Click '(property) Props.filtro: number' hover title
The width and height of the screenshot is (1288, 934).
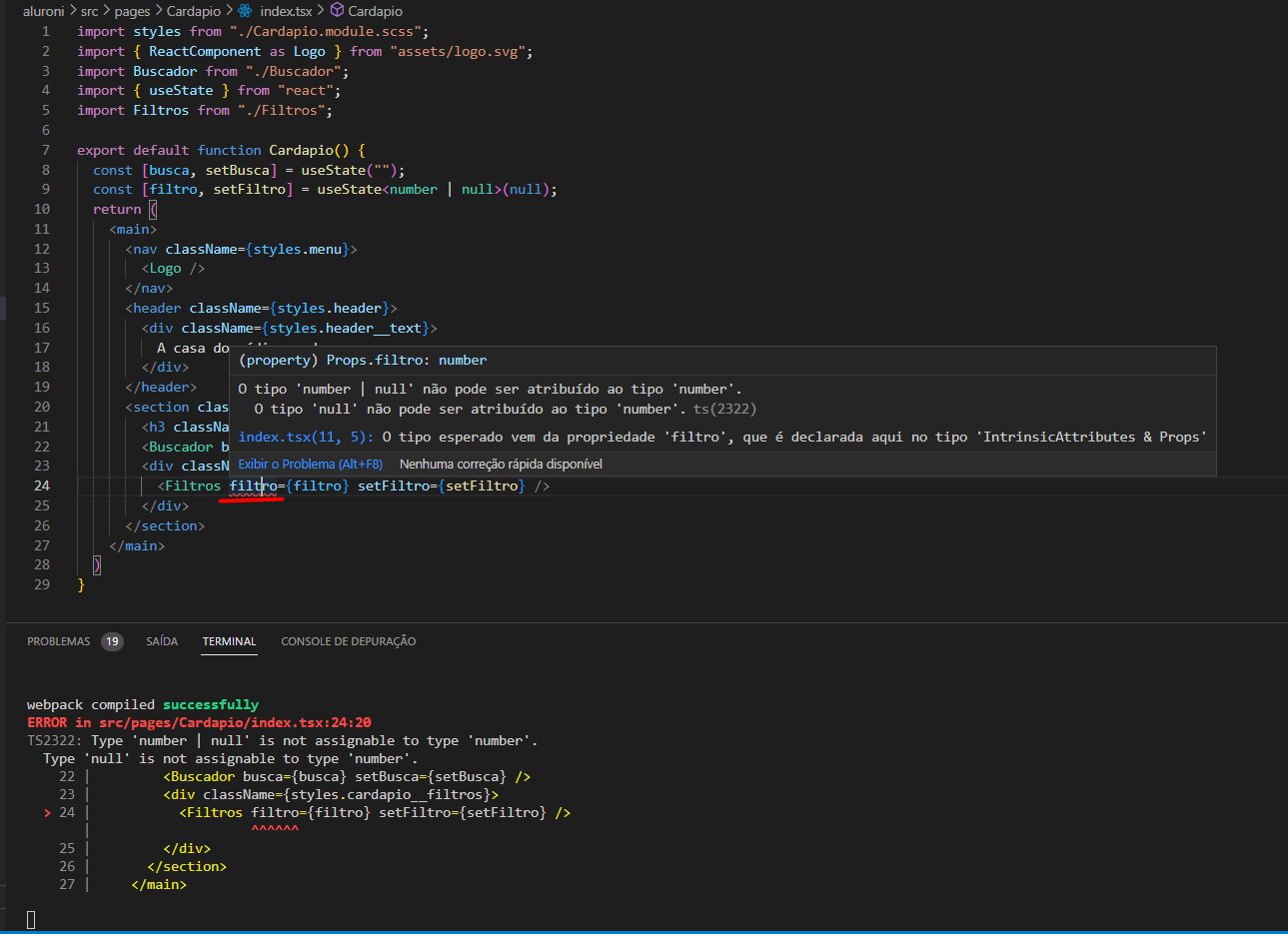click(x=363, y=360)
